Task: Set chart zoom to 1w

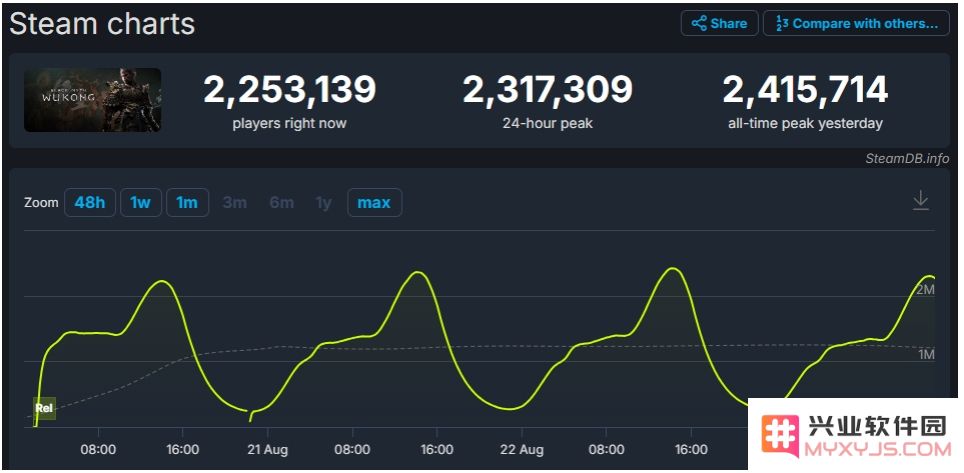Action: coord(141,202)
